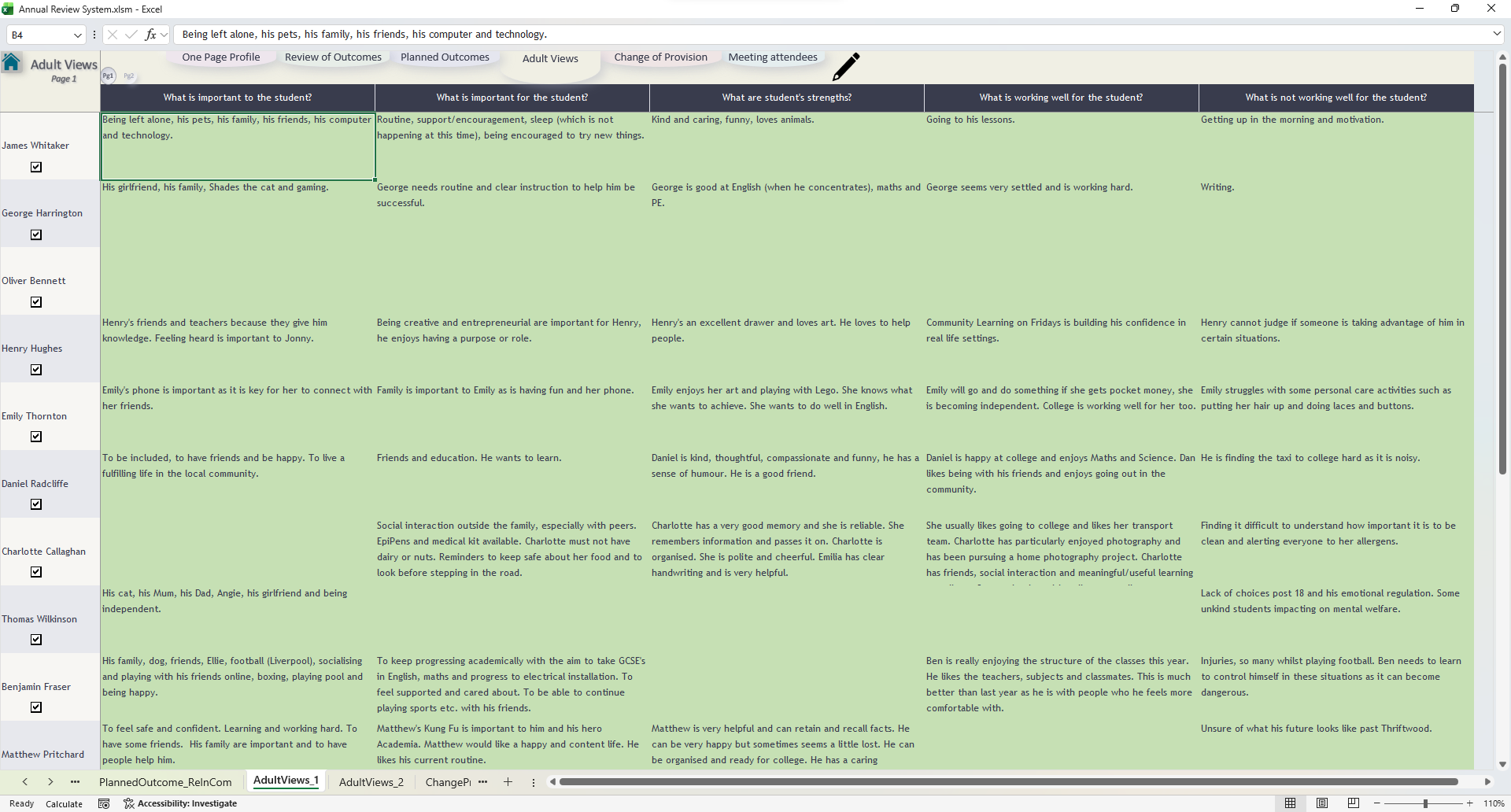The height and width of the screenshot is (812, 1511).
Task: Expand the formula bar chevron
Action: [x=1496, y=34]
